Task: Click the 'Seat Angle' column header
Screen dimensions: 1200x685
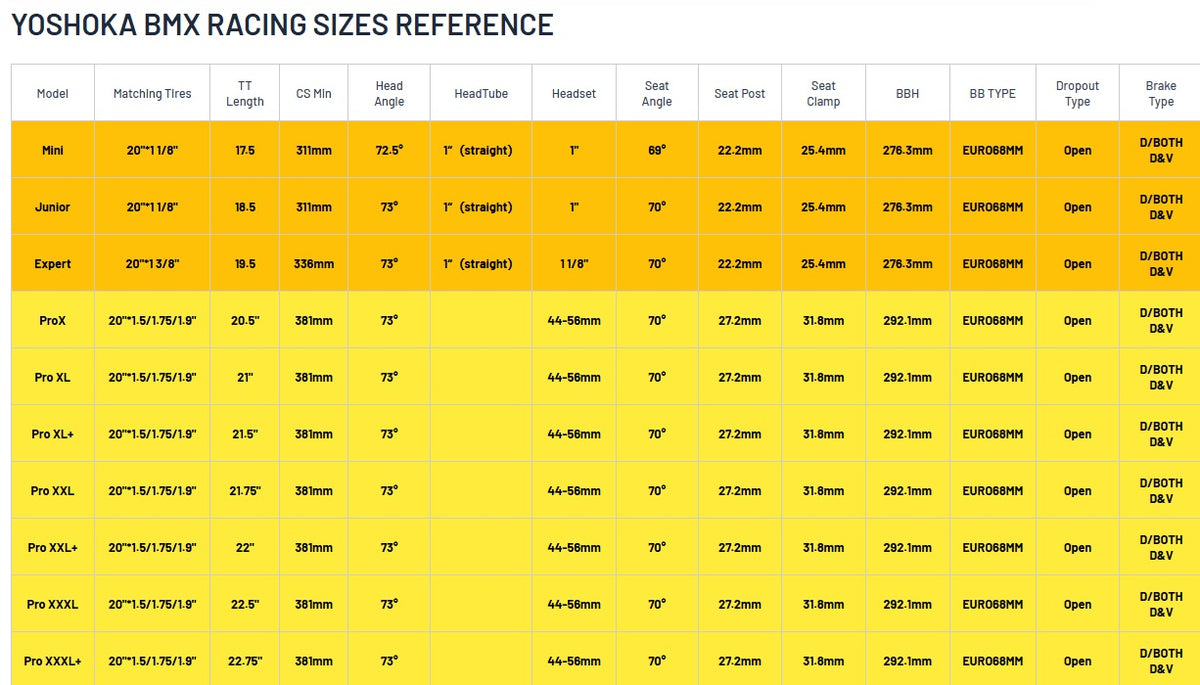Action: coord(657,93)
